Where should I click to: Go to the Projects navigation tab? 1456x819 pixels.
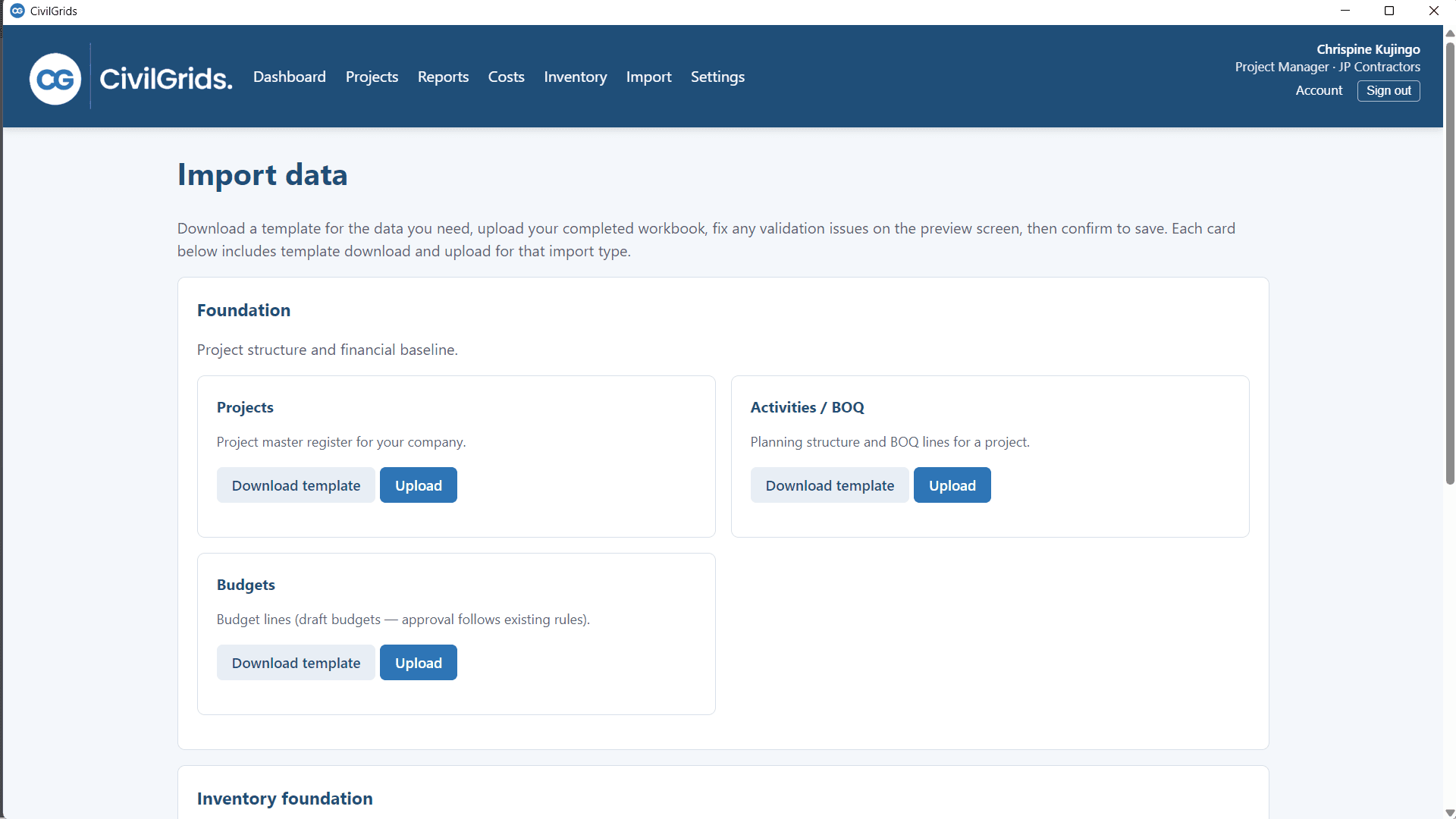click(372, 77)
